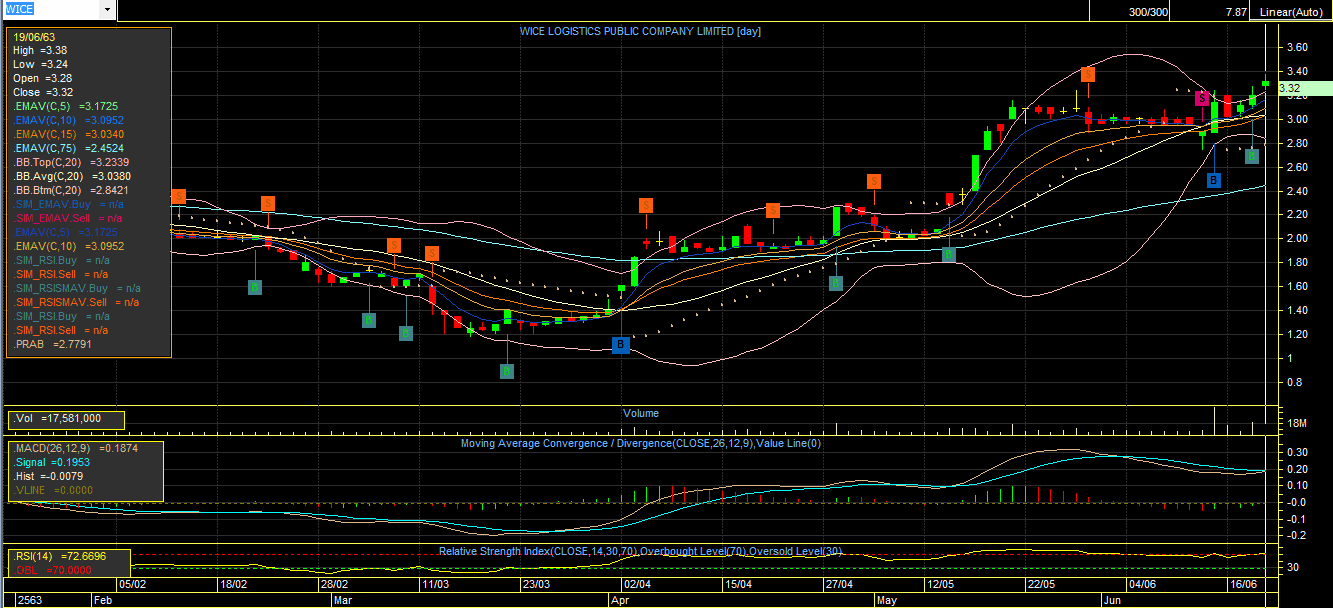Click the 19/06/63 date in the legend
Viewport: 1333px width, 608px height.
34,37
